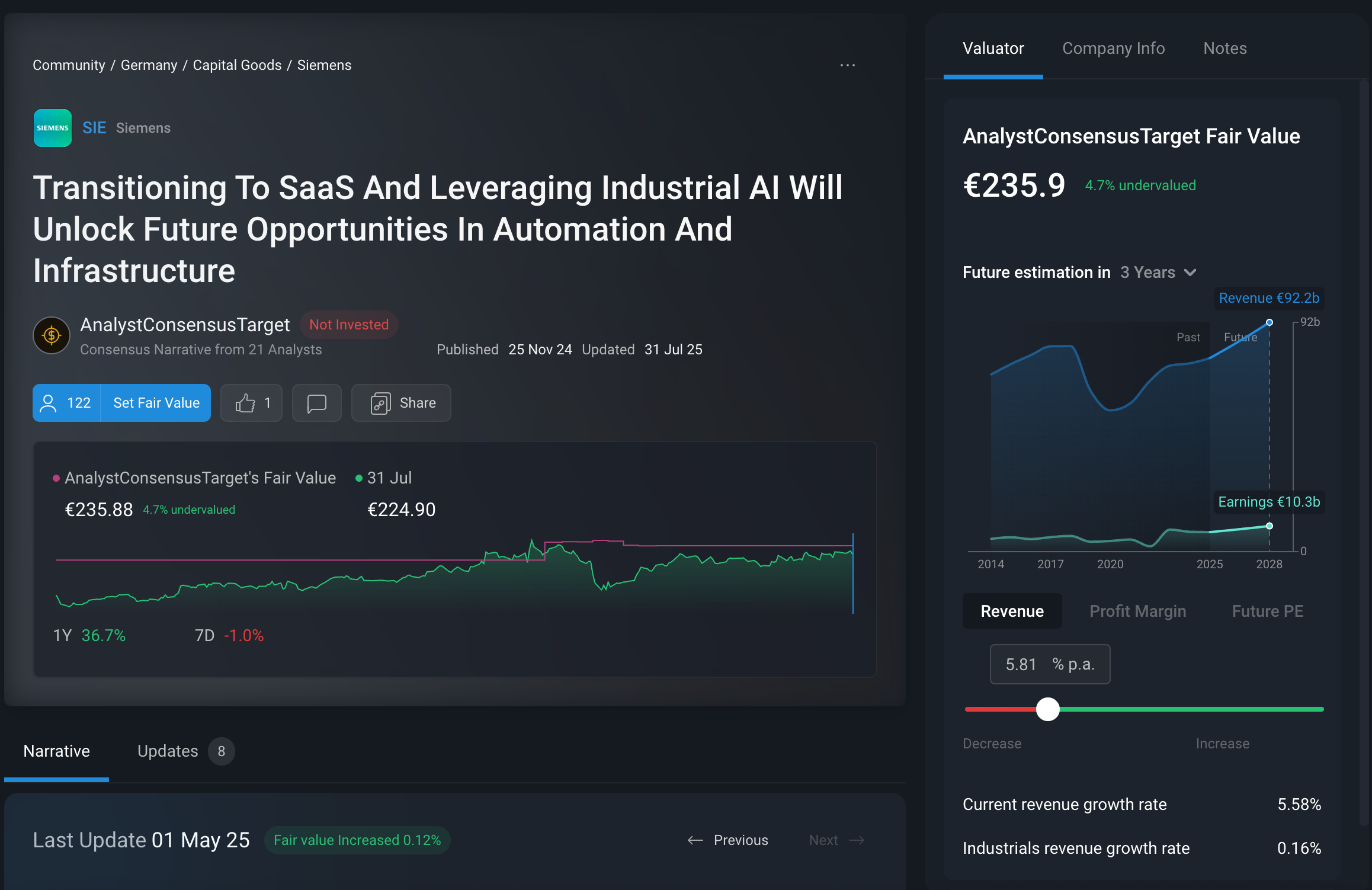Click the Revenue €92.2b chart point
1372x890 pixels.
click(1270, 322)
